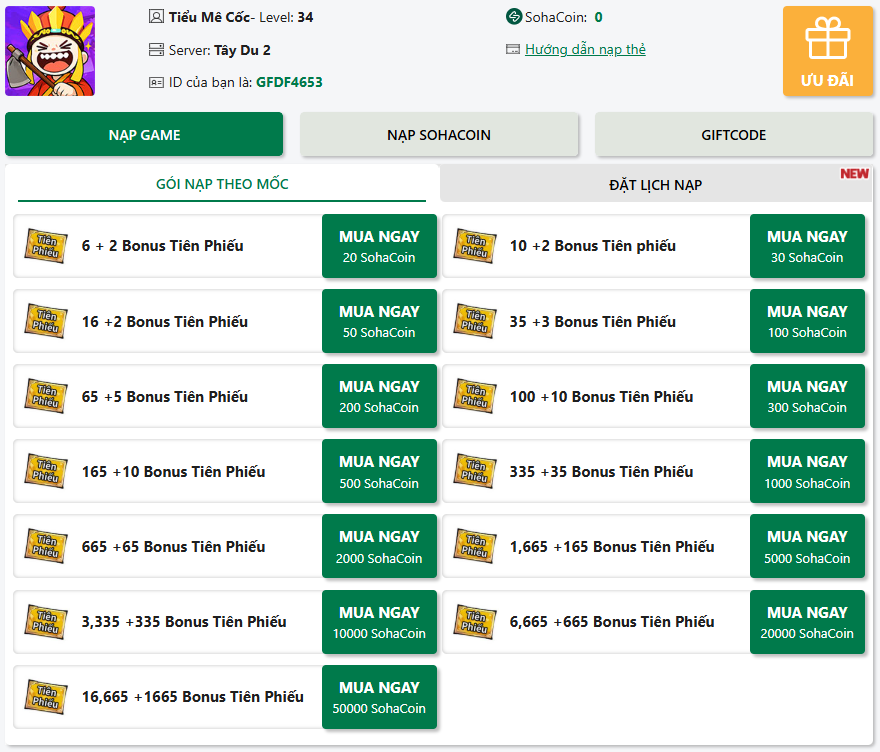
Task: Open the ƯU ĐÃI gift box
Action: (x=827, y=51)
